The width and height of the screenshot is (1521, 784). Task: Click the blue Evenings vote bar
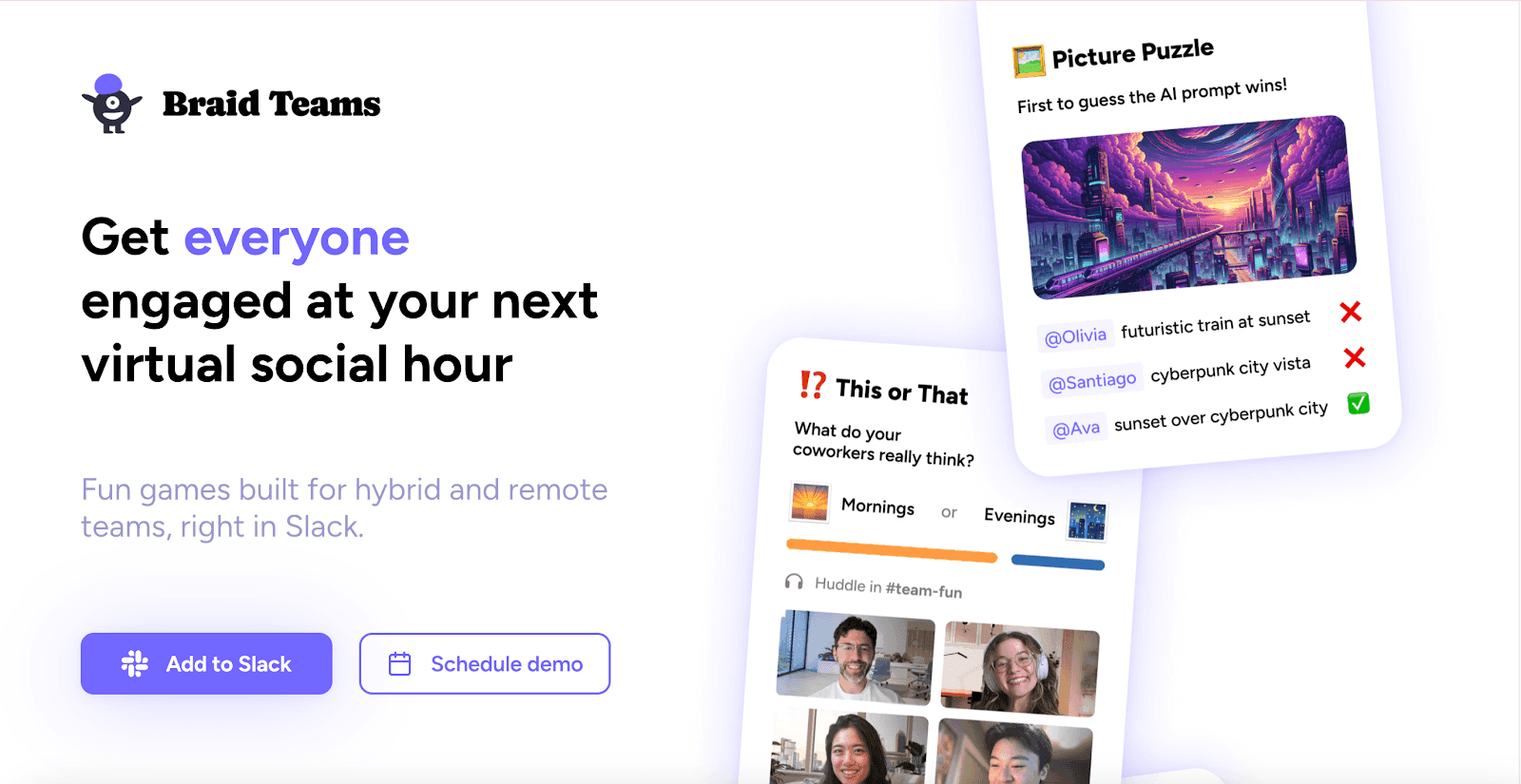[1058, 562]
